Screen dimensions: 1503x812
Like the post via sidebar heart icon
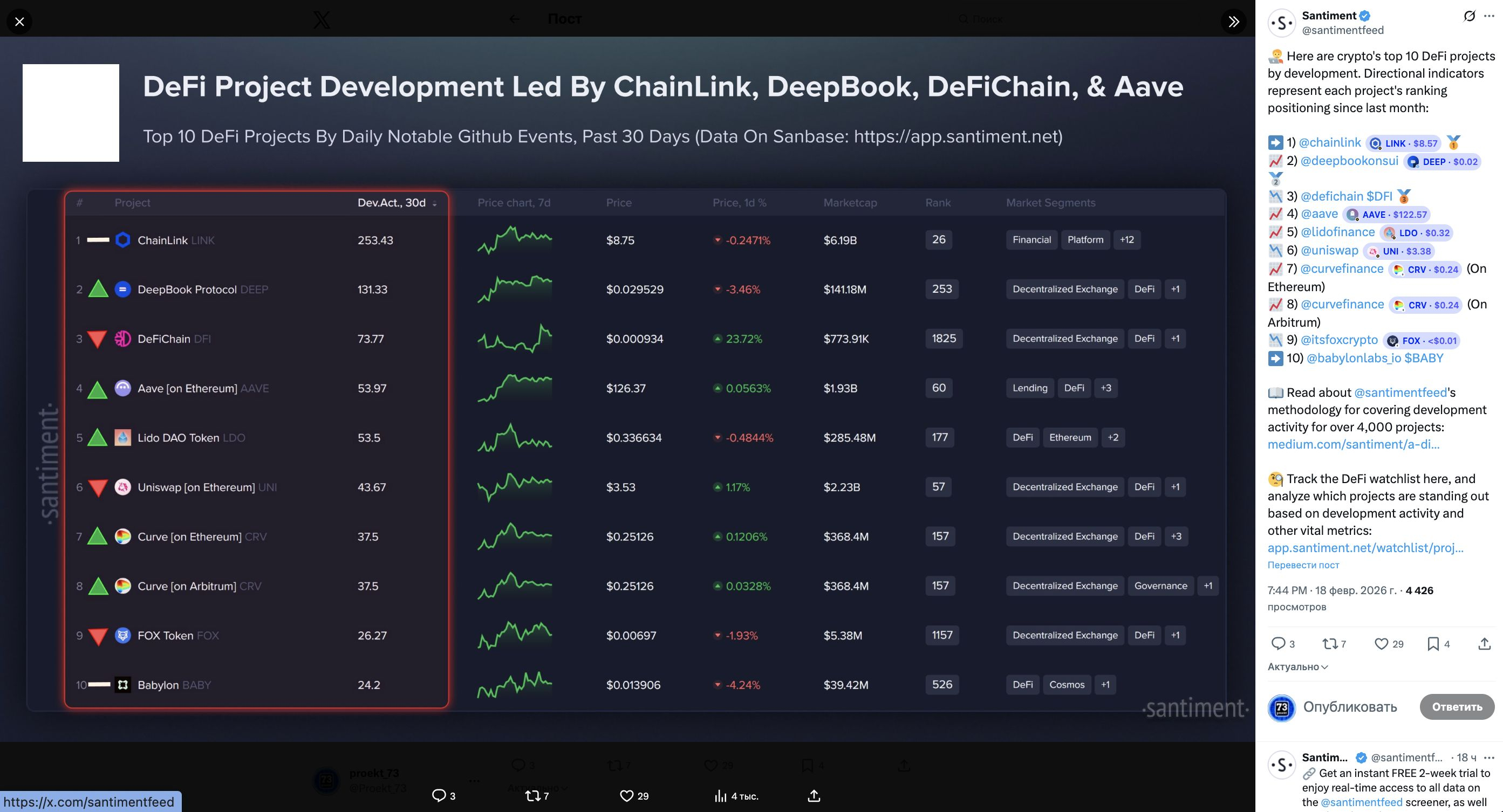click(x=1381, y=643)
